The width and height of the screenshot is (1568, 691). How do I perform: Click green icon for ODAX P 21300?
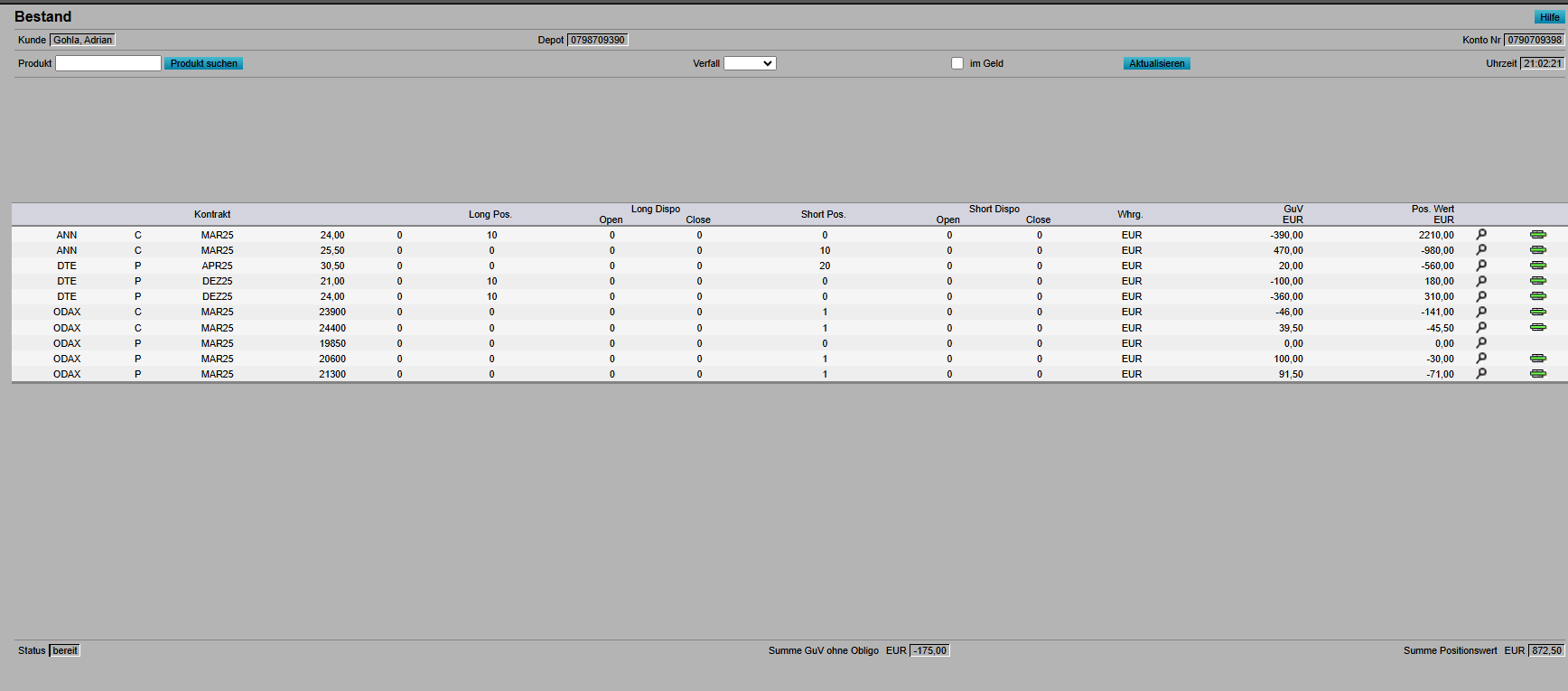(x=1537, y=374)
